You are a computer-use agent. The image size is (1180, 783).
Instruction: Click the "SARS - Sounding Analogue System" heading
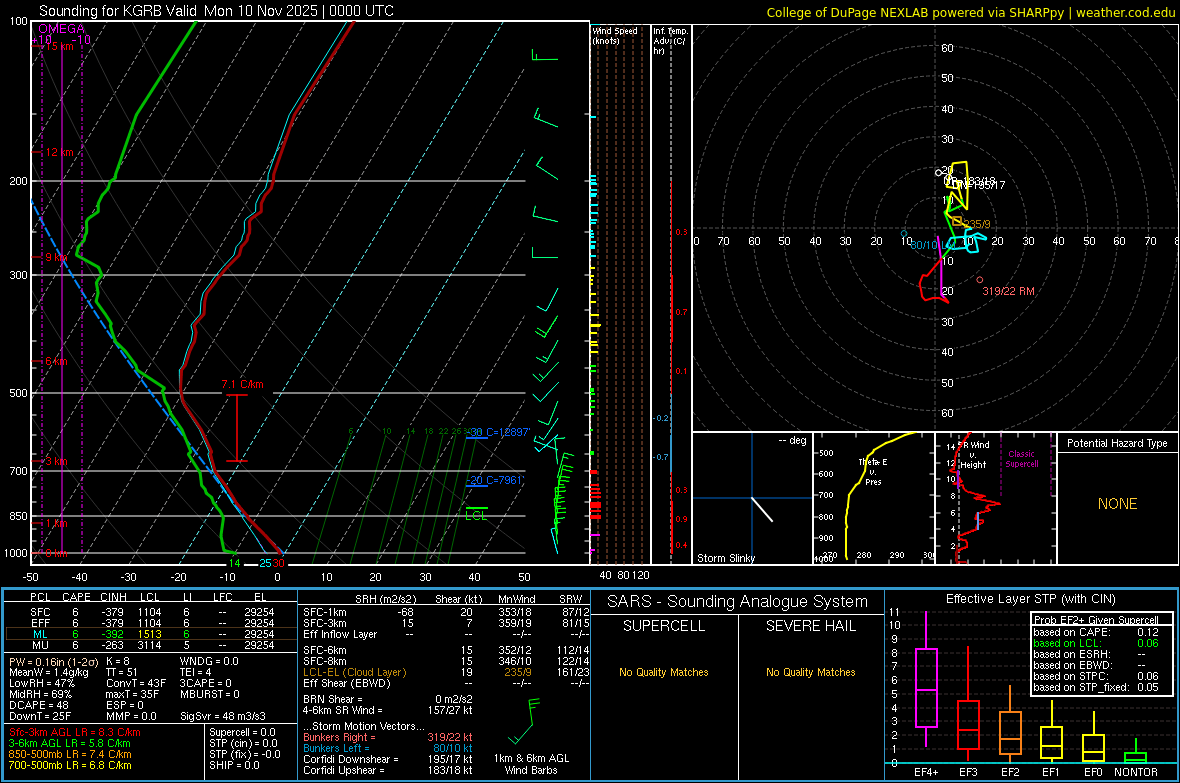click(738, 602)
